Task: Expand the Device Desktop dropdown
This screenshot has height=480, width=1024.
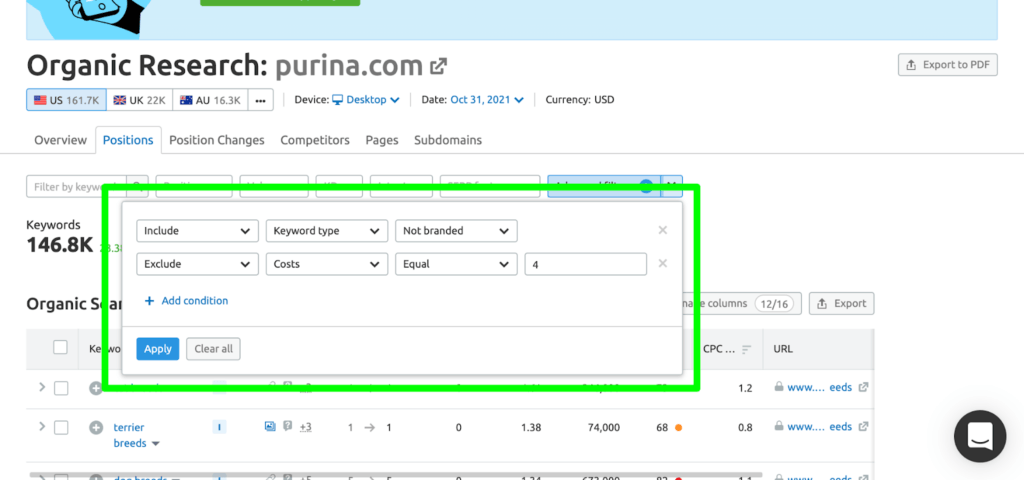Action: [x=366, y=100]
